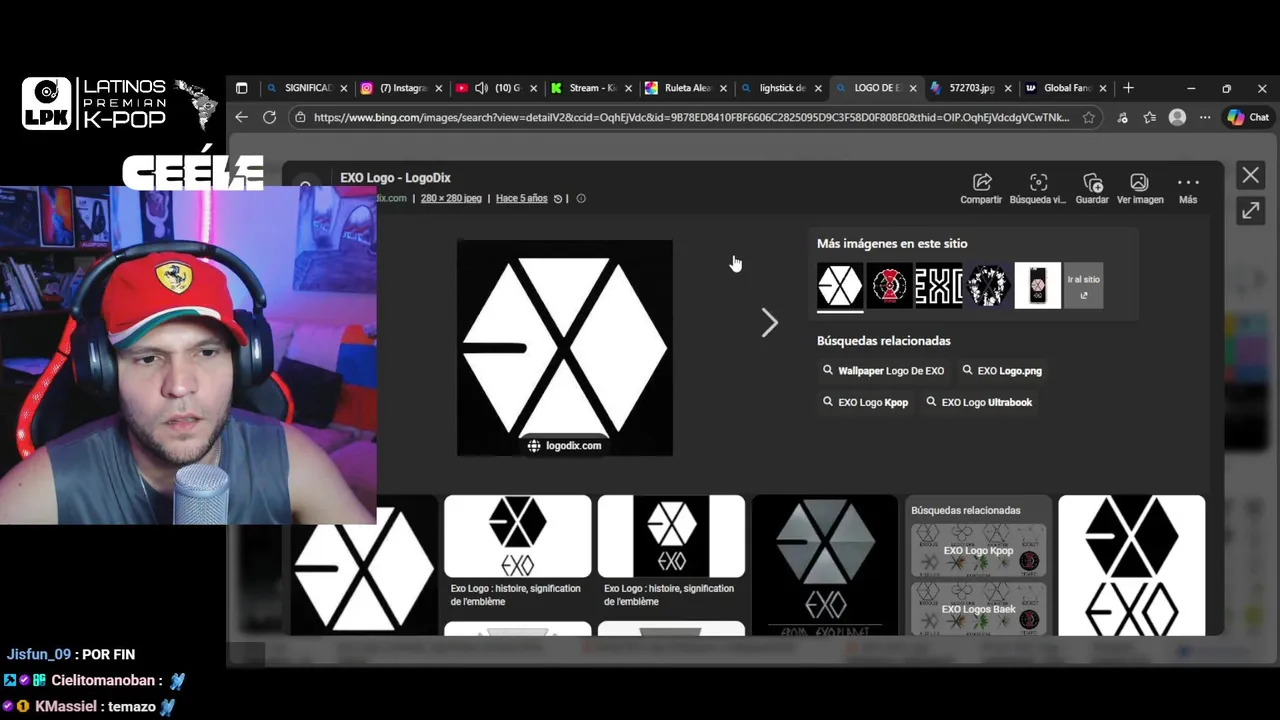The width and height of the screenshot is (1280, 720).
Task: Expand the image viewer to fullscreen
Action: point(1251,211)
